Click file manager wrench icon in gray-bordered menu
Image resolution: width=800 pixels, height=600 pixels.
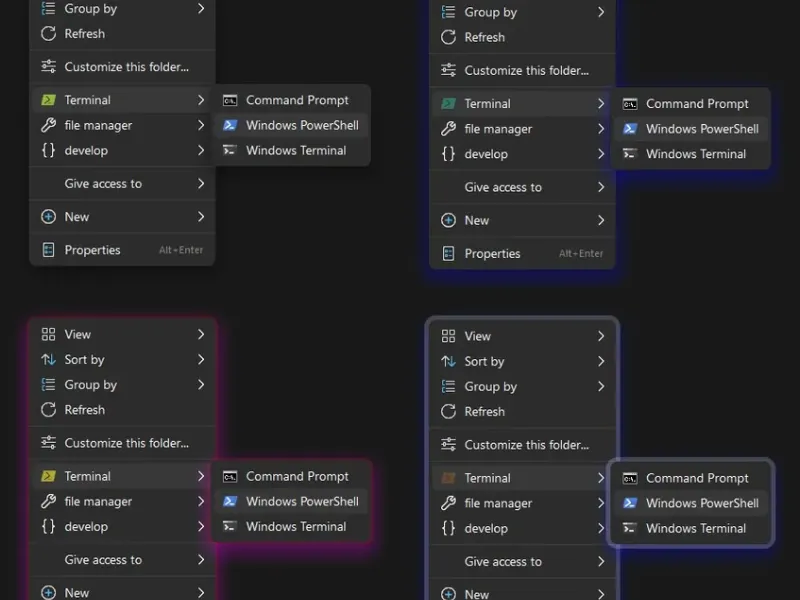pos(448,503)
